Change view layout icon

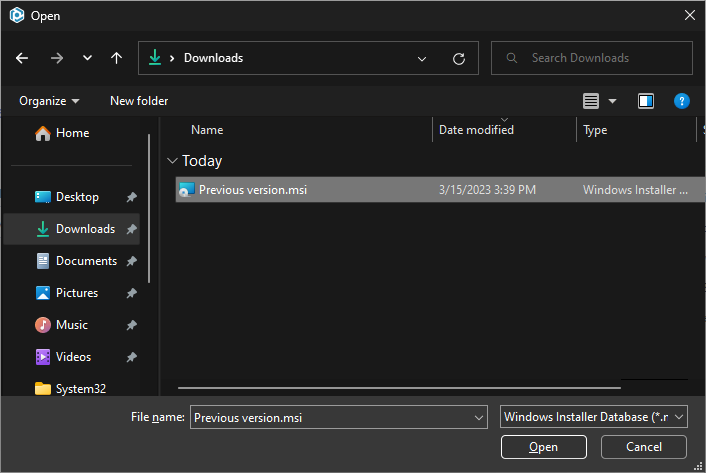point(591,101)
